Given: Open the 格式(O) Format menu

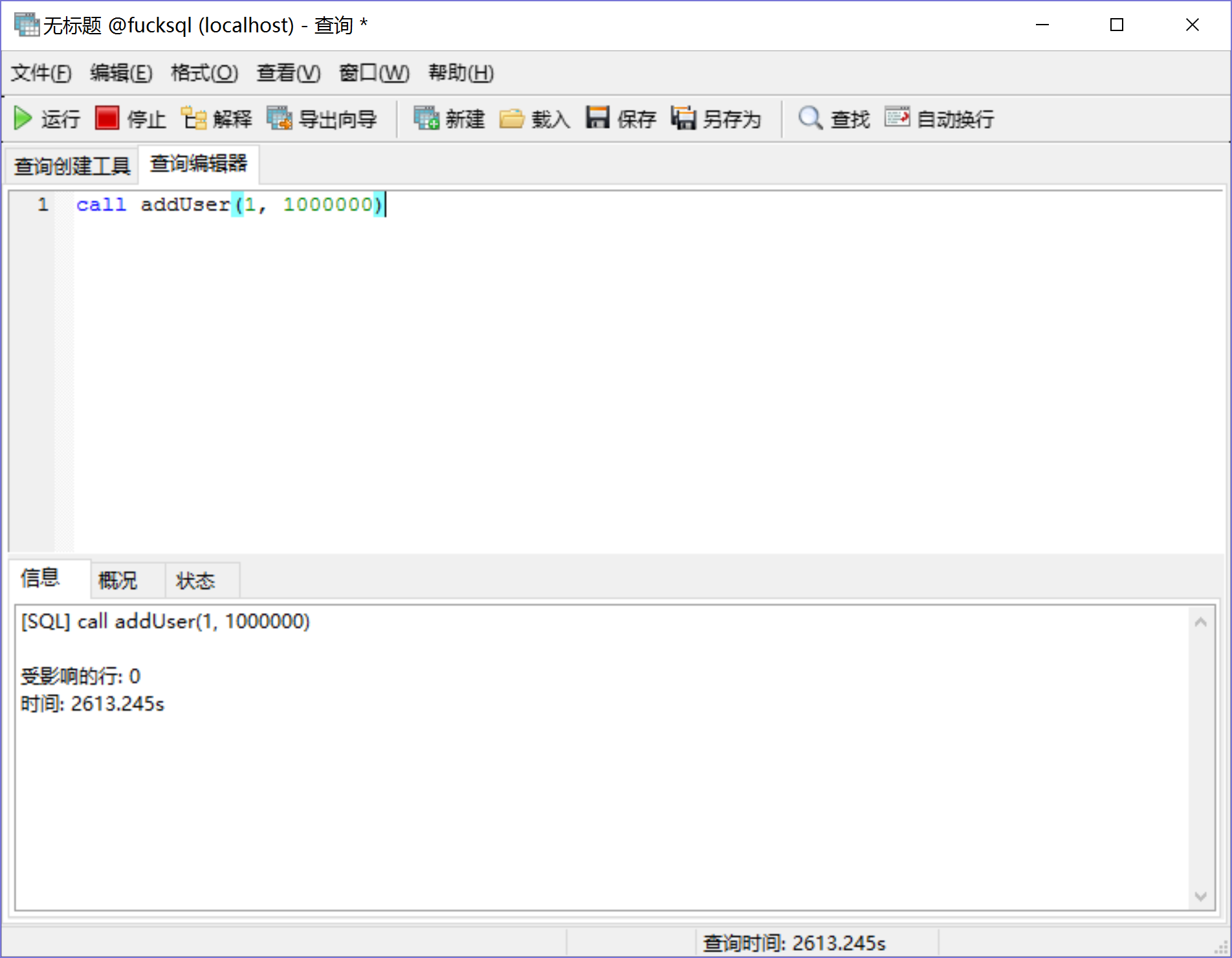Looking at the screenshot, I should pyautogui.click(x=204, y=73).
